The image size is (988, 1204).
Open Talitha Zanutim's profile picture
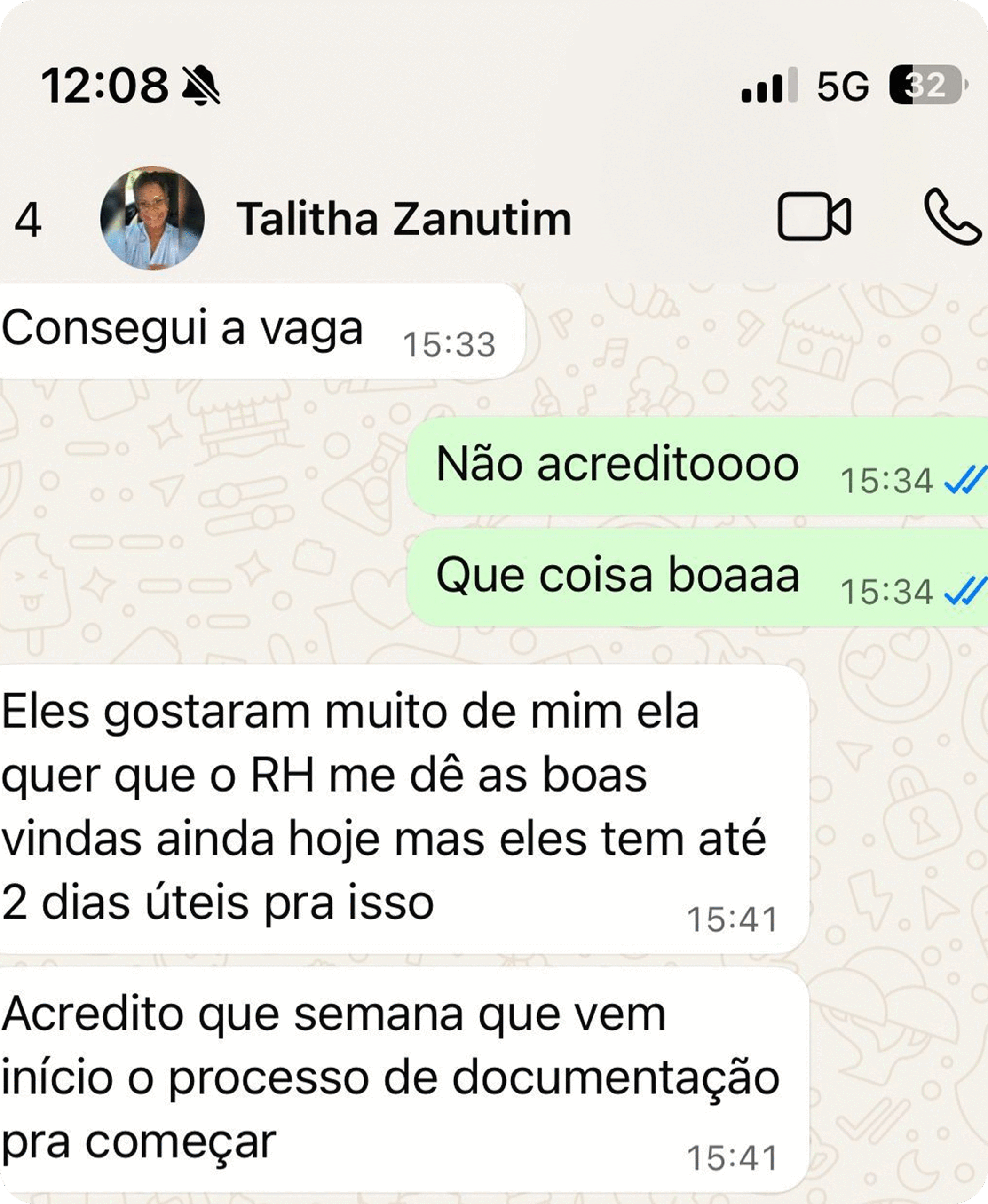pos(152,218)
